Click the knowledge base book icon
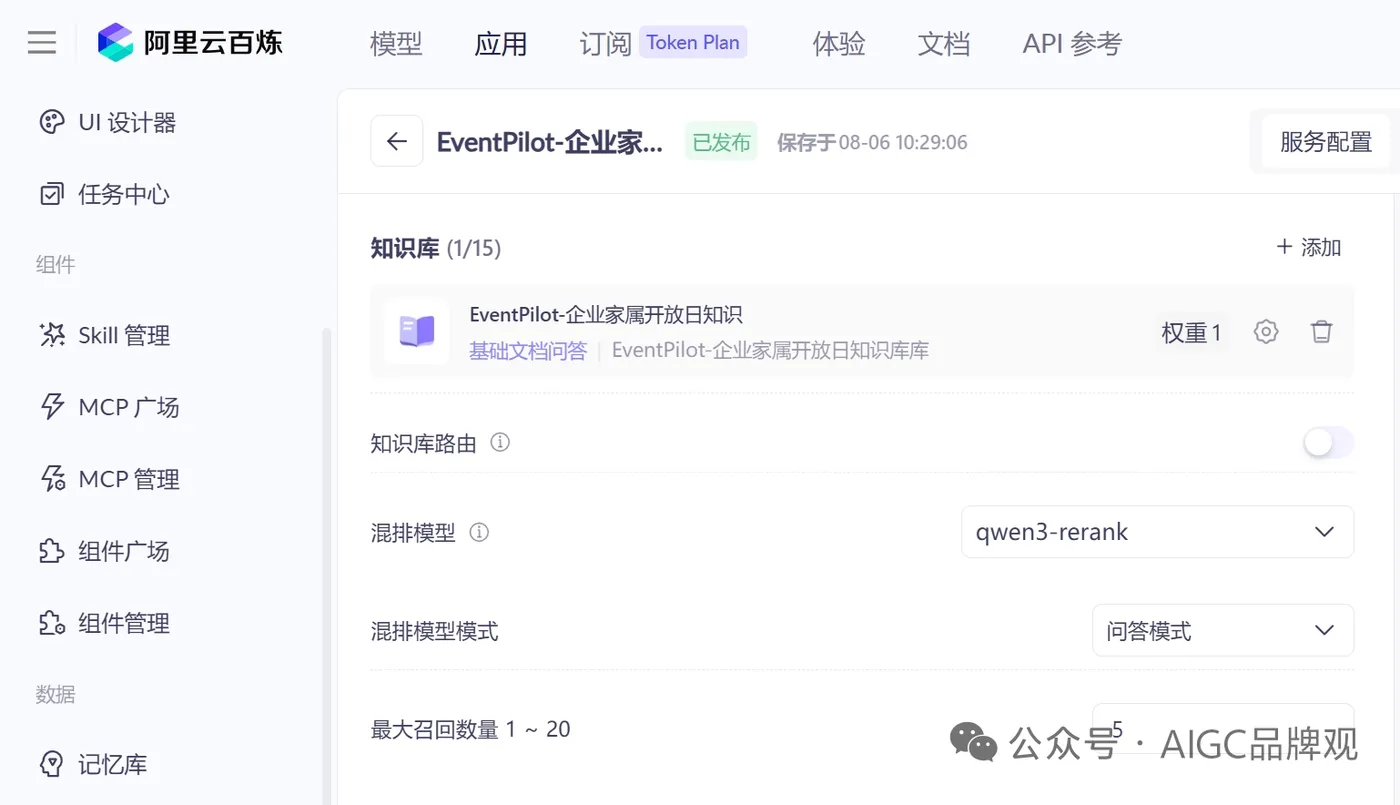The image size is (1400, 805). [416, 331]
